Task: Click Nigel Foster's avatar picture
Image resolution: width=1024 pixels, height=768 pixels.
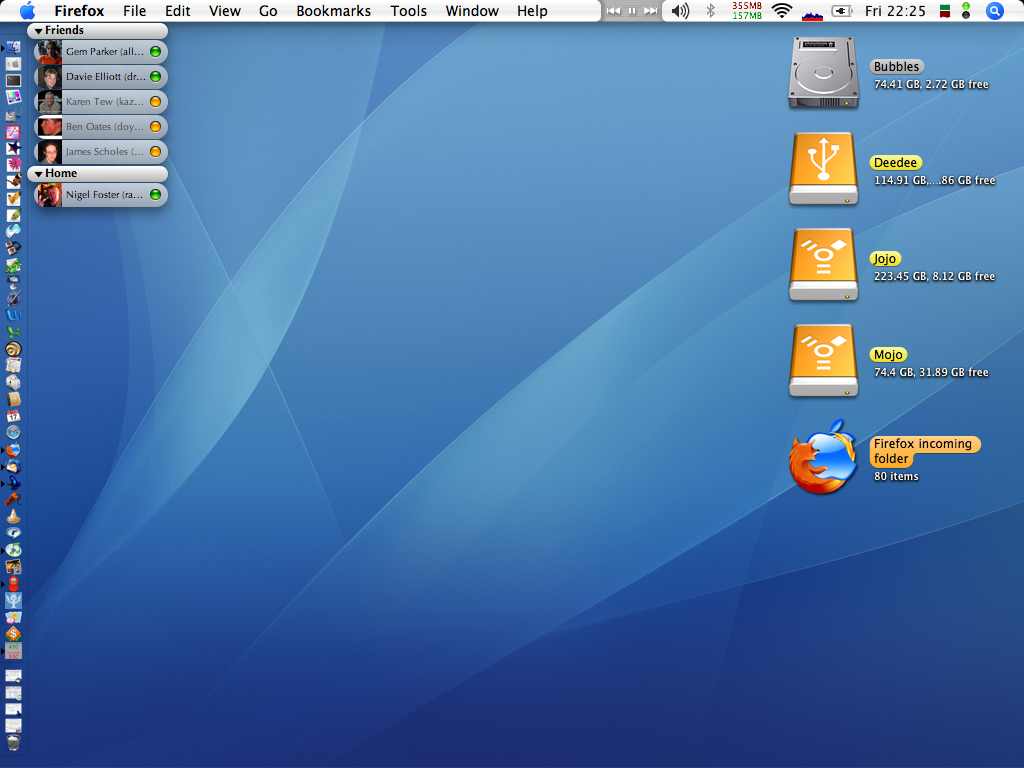Action: coord(49,195)
